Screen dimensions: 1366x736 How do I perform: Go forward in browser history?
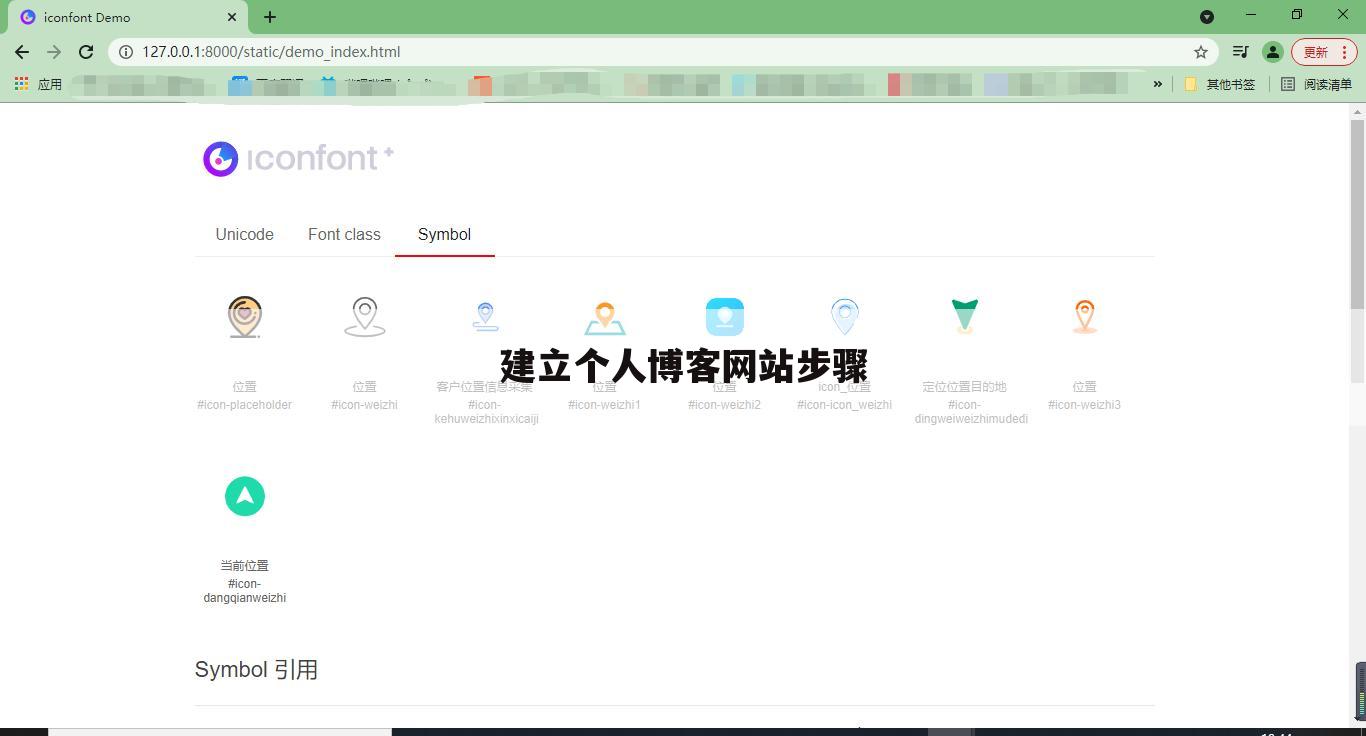[x=54, y=52]
